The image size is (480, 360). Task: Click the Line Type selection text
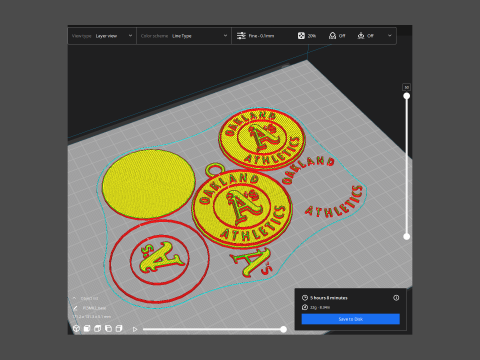click(x=182, y=36)
